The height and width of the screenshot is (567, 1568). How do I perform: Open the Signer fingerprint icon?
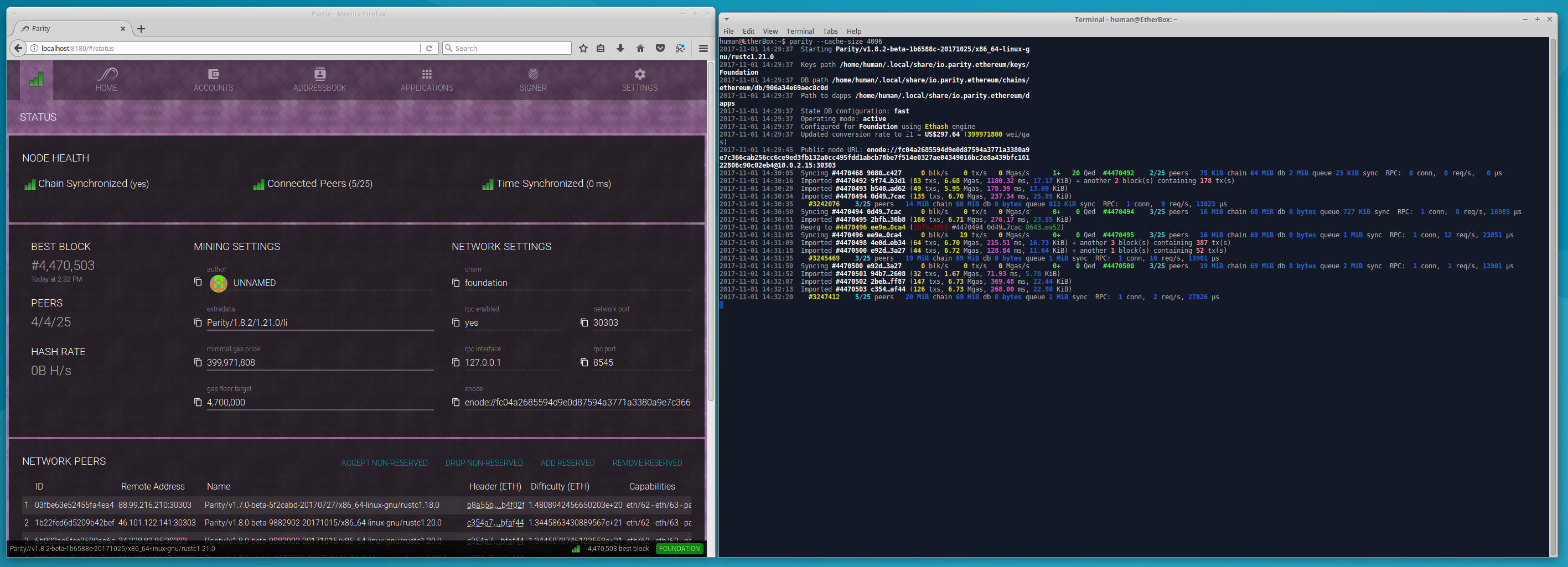click(532, 74)
